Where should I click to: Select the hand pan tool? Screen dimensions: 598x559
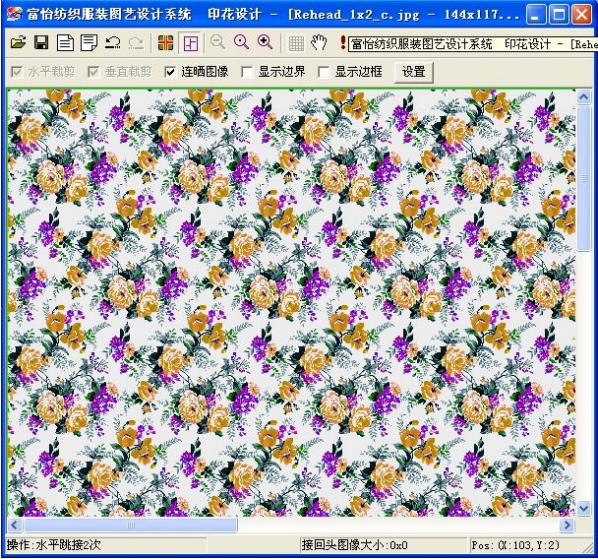[319, 42]
